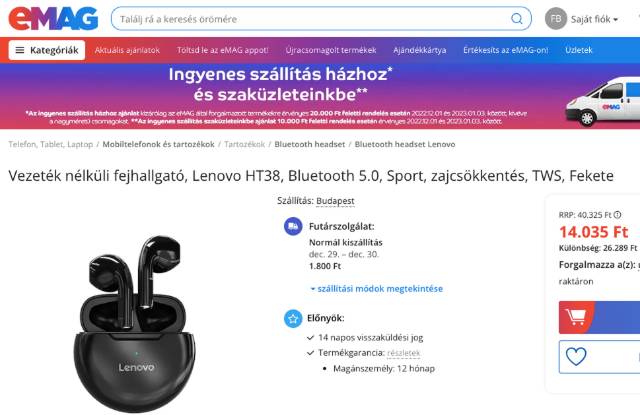Screen dimensions: 640x415
Task: Click the RRP info icon
Action: [618, 215]
